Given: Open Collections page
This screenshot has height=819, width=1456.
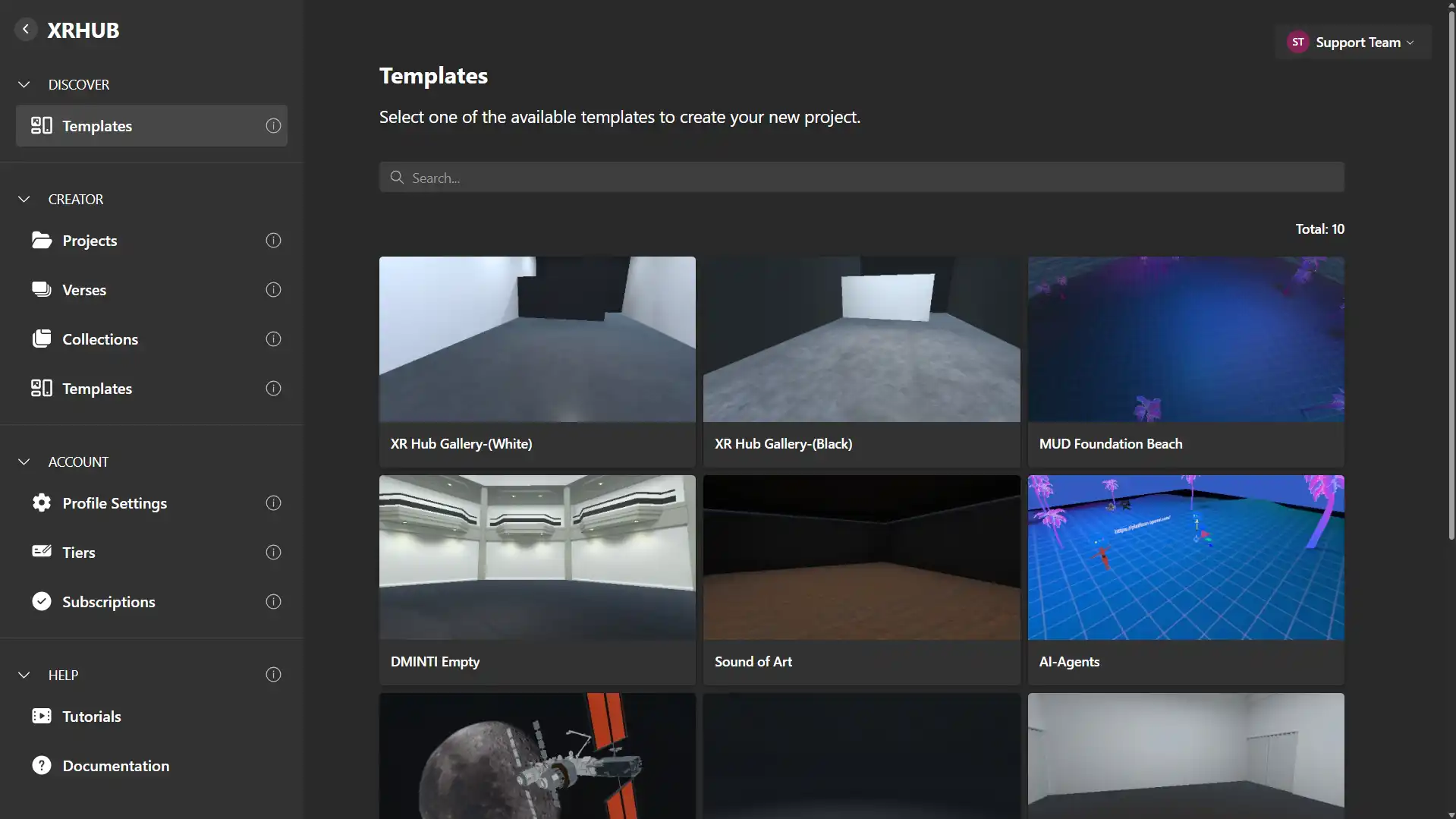Looking at the screenshot, I should 152,339.
